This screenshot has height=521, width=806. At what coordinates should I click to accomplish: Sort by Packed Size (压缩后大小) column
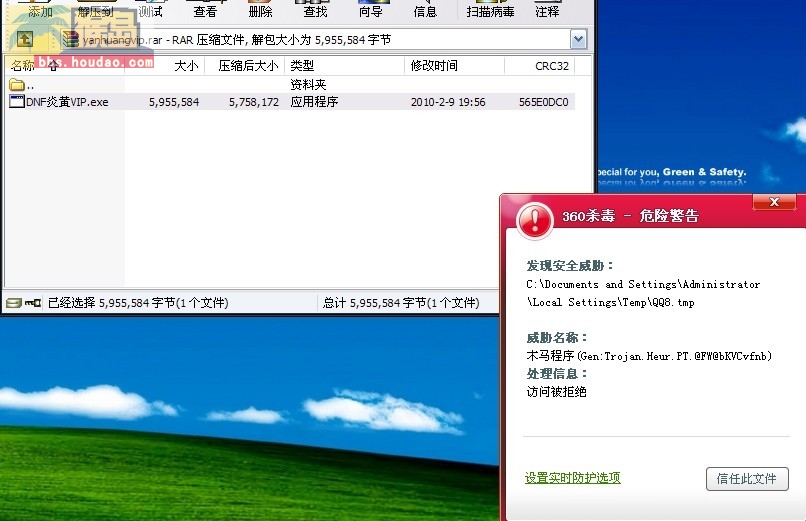(245, 66)
